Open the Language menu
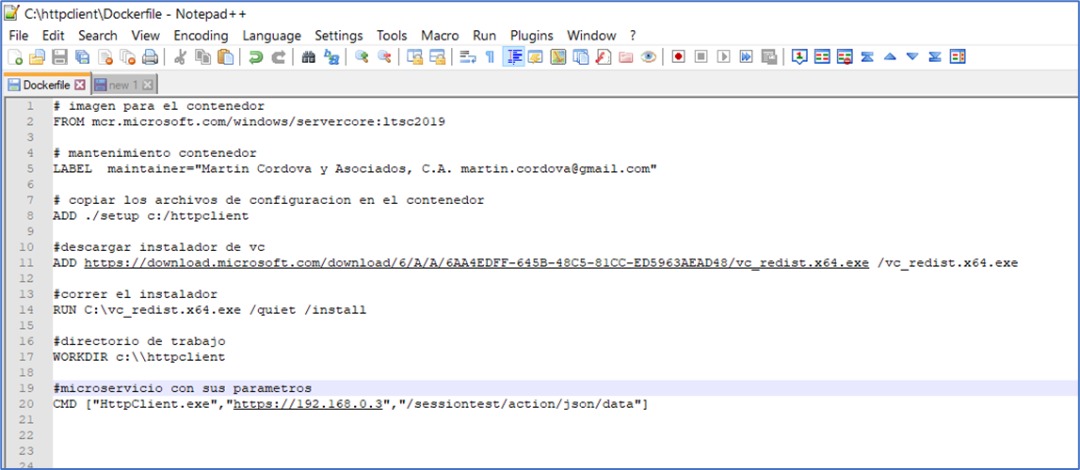Viewport: 1080px width, 470px height. 271,35
